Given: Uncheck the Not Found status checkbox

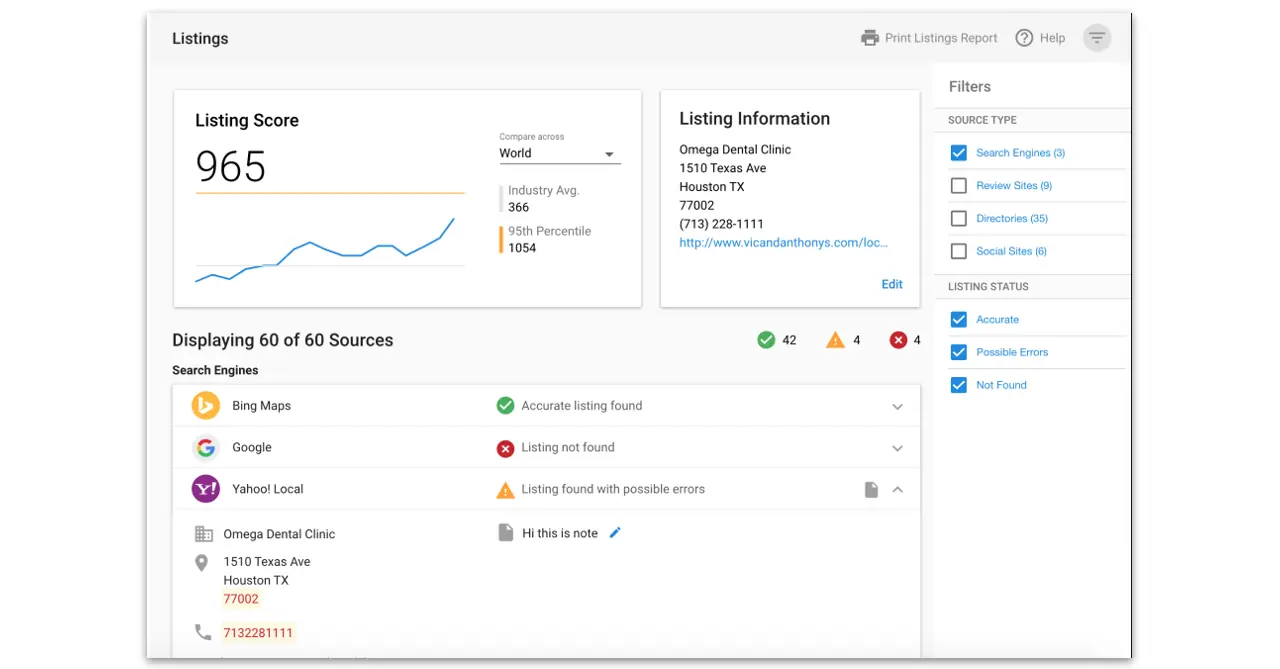Looking at the screenshot, I should 959,385.
